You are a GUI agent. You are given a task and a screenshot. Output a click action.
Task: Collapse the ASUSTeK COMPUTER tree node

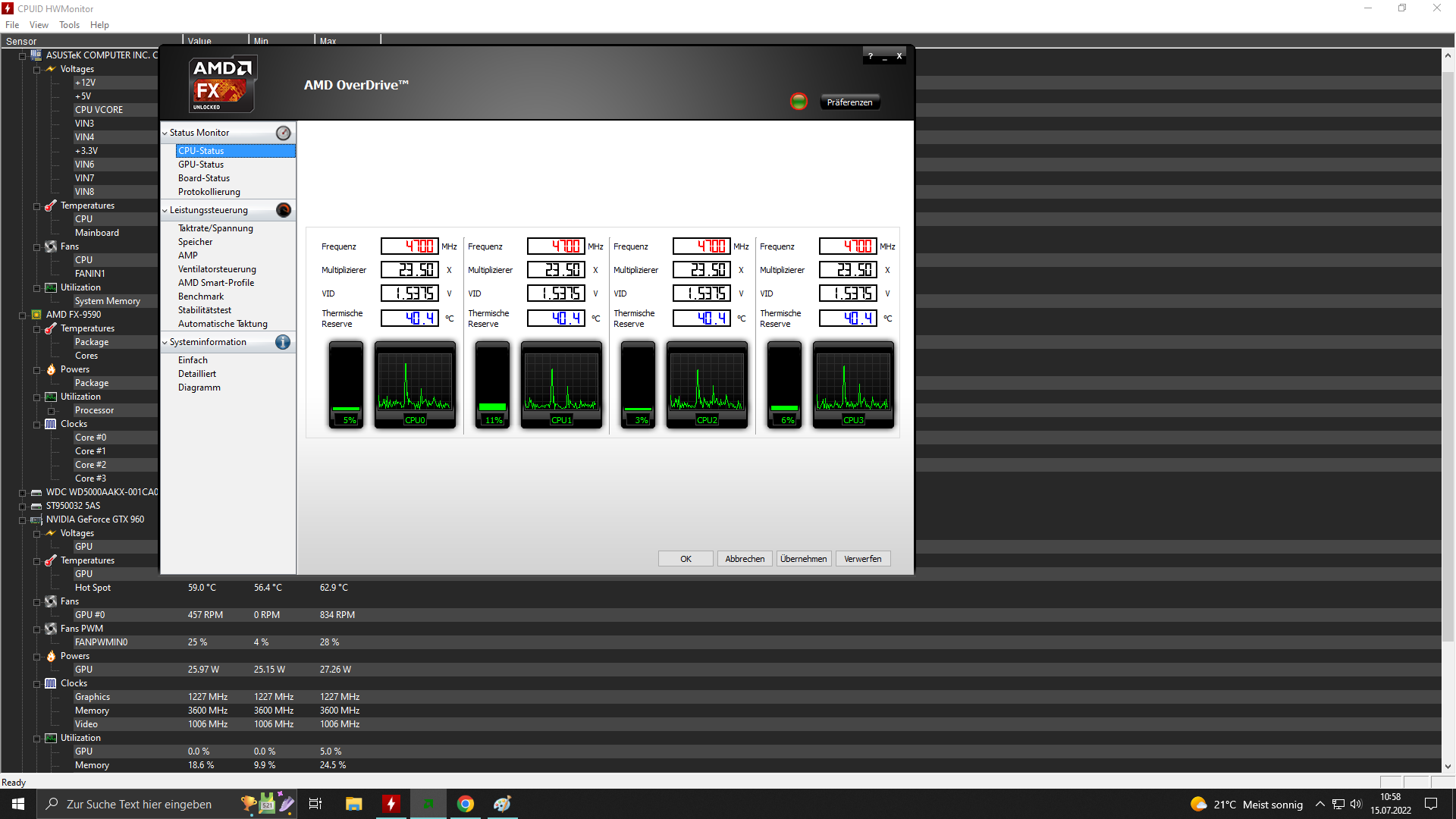23,55
